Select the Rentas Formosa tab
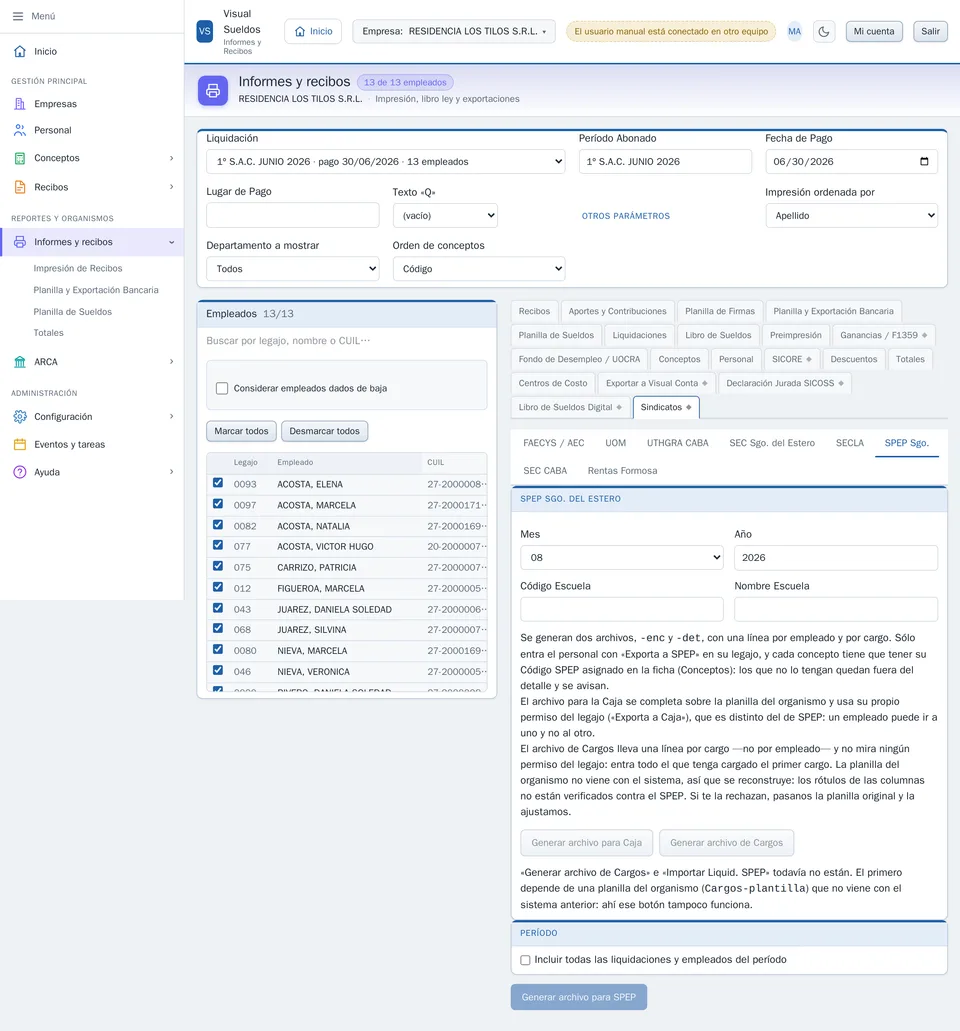 pyautogui.click(x=622, y=471)
